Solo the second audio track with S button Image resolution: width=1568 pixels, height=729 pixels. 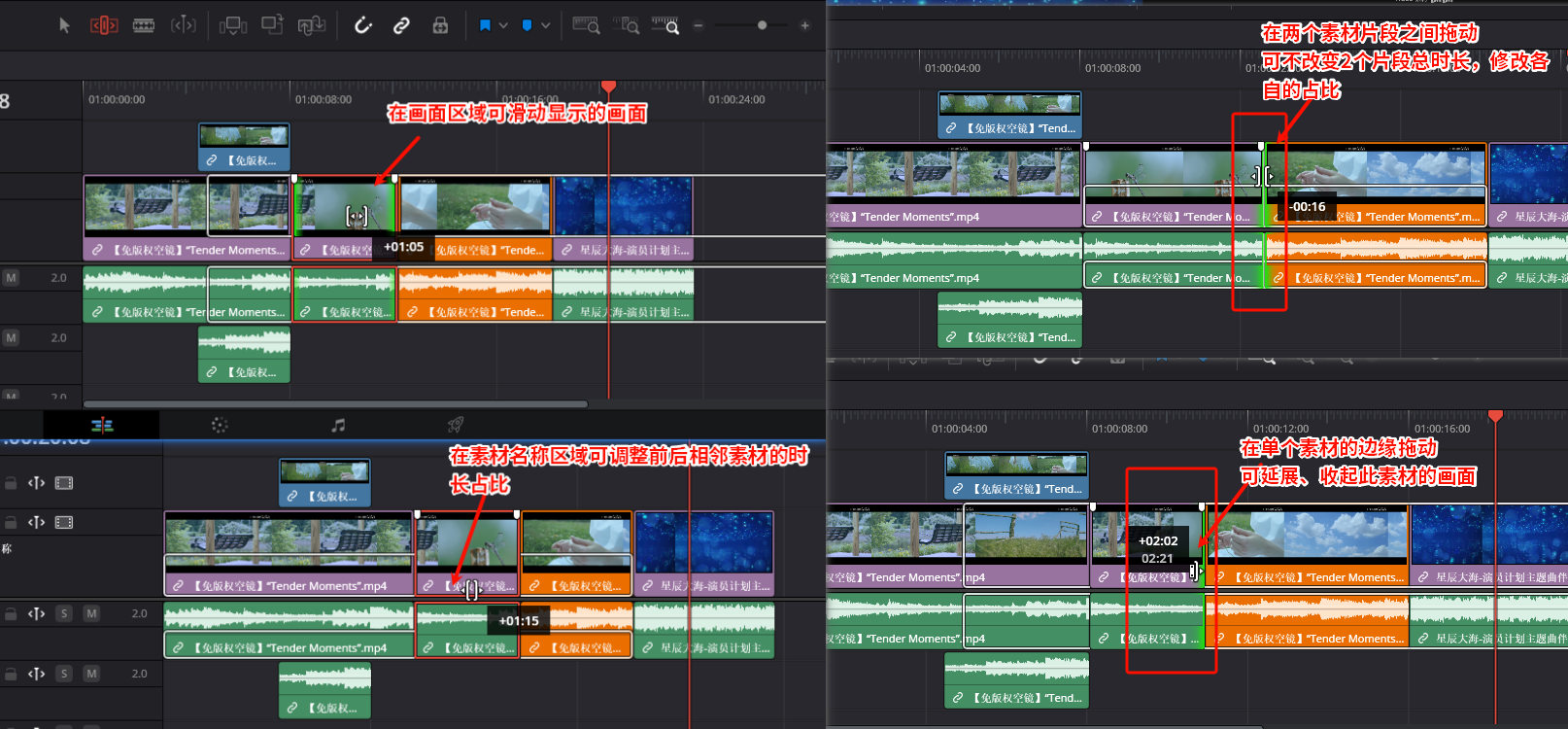[64, 673]
